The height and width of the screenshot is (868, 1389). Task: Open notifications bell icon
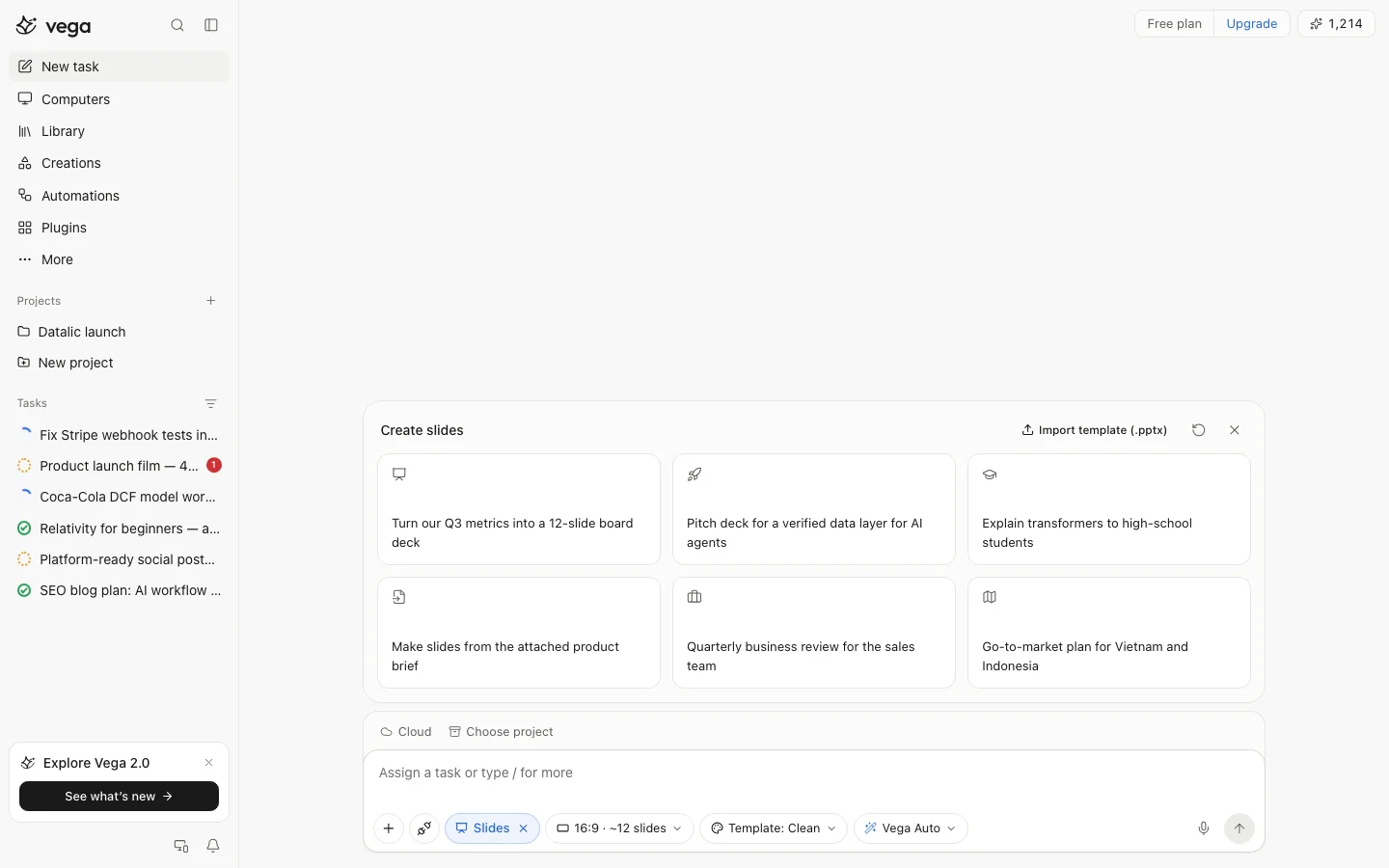[213, 846]
